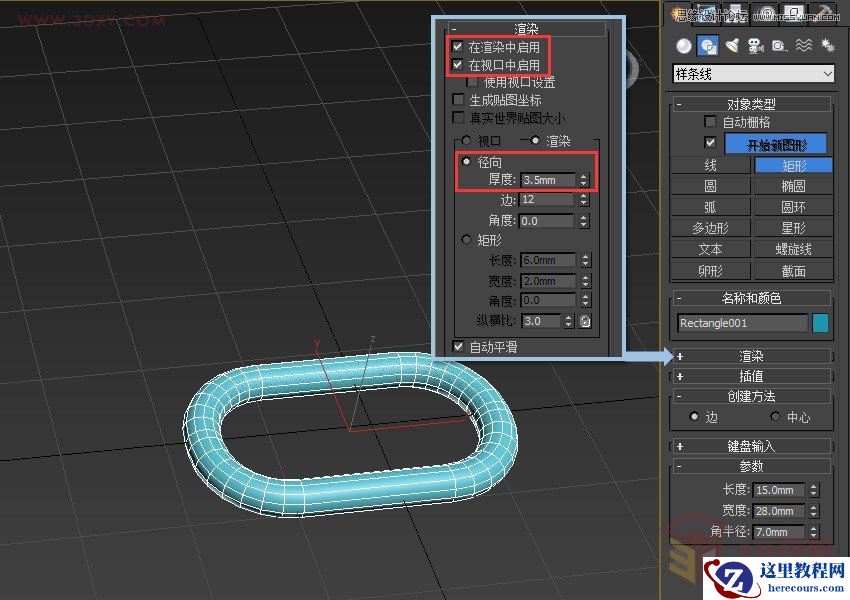Image resolution: width=850 pixels, height=600 pixels.
Task: Open the Space Warps waves icon
Action: [x=803, y=46]
